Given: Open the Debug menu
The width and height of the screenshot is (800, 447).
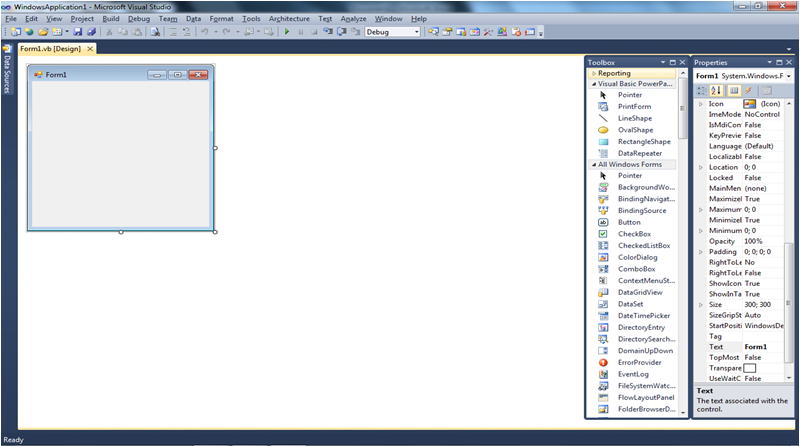Looking at the screenshot, I should [139, 18].
